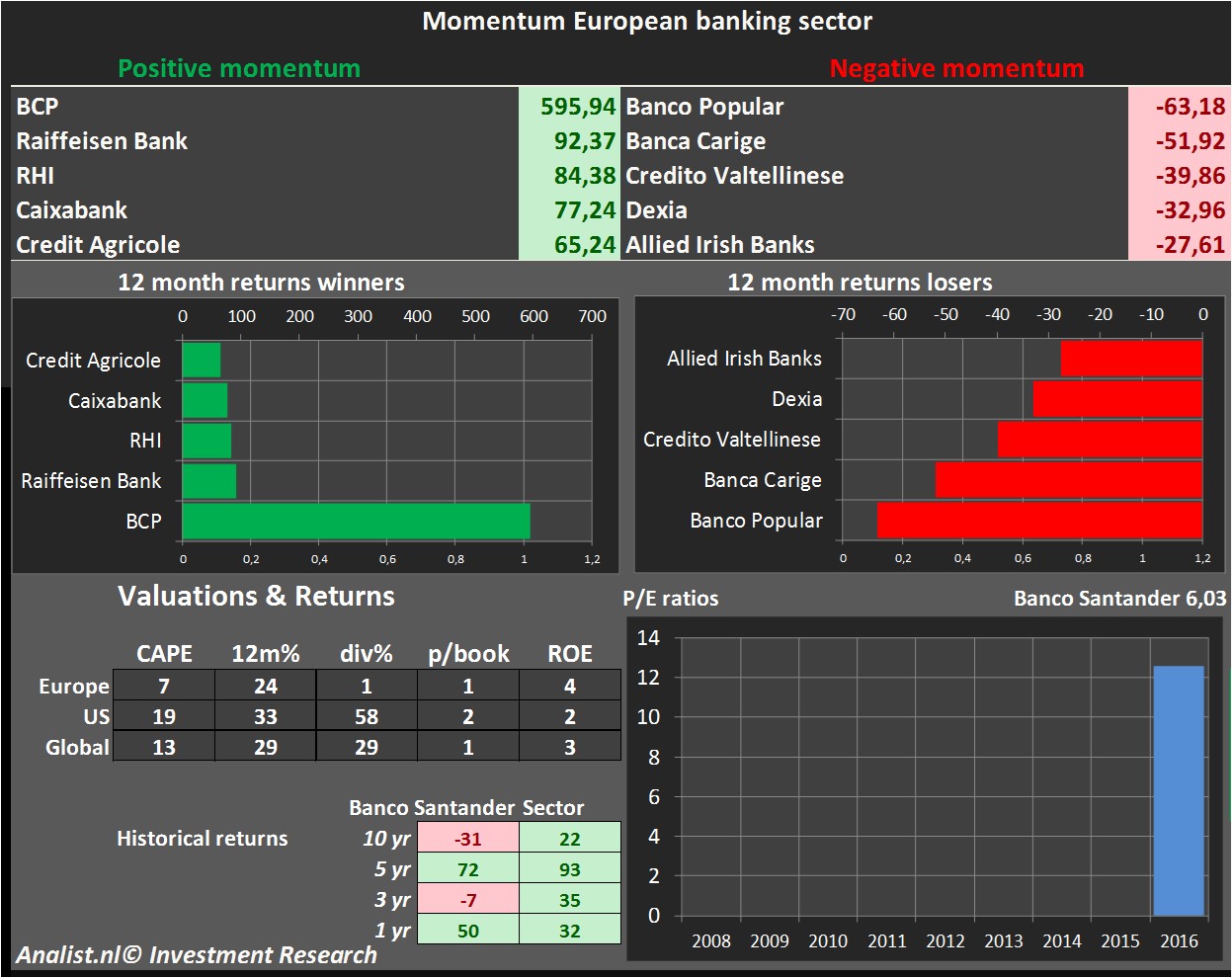Select the Dexia red bar in losers chart
This screenshot has height=978, width=1232.
tap(1117, 398)
